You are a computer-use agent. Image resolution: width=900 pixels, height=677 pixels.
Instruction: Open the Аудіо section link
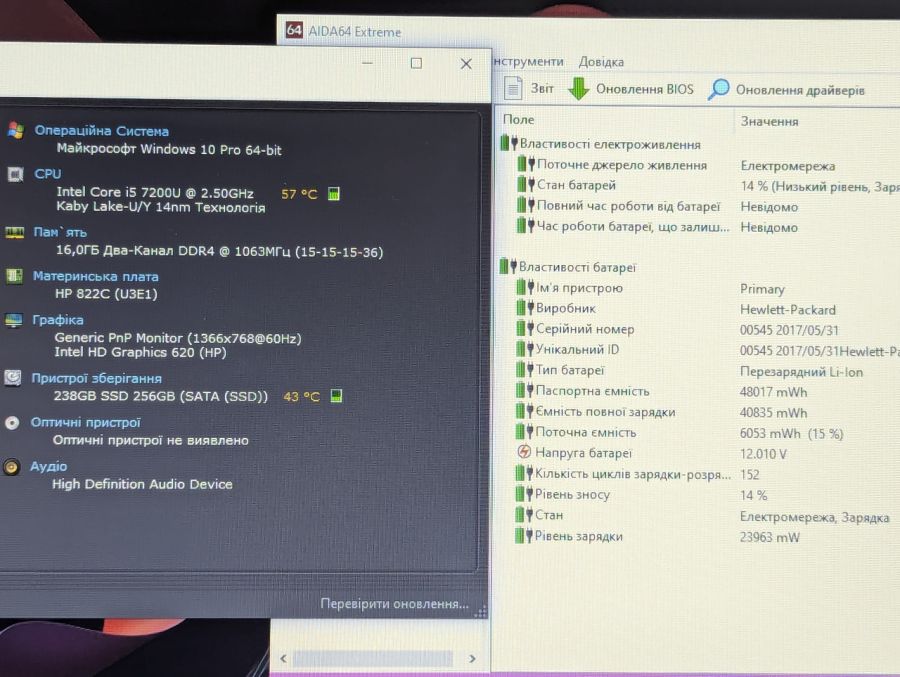49,466
